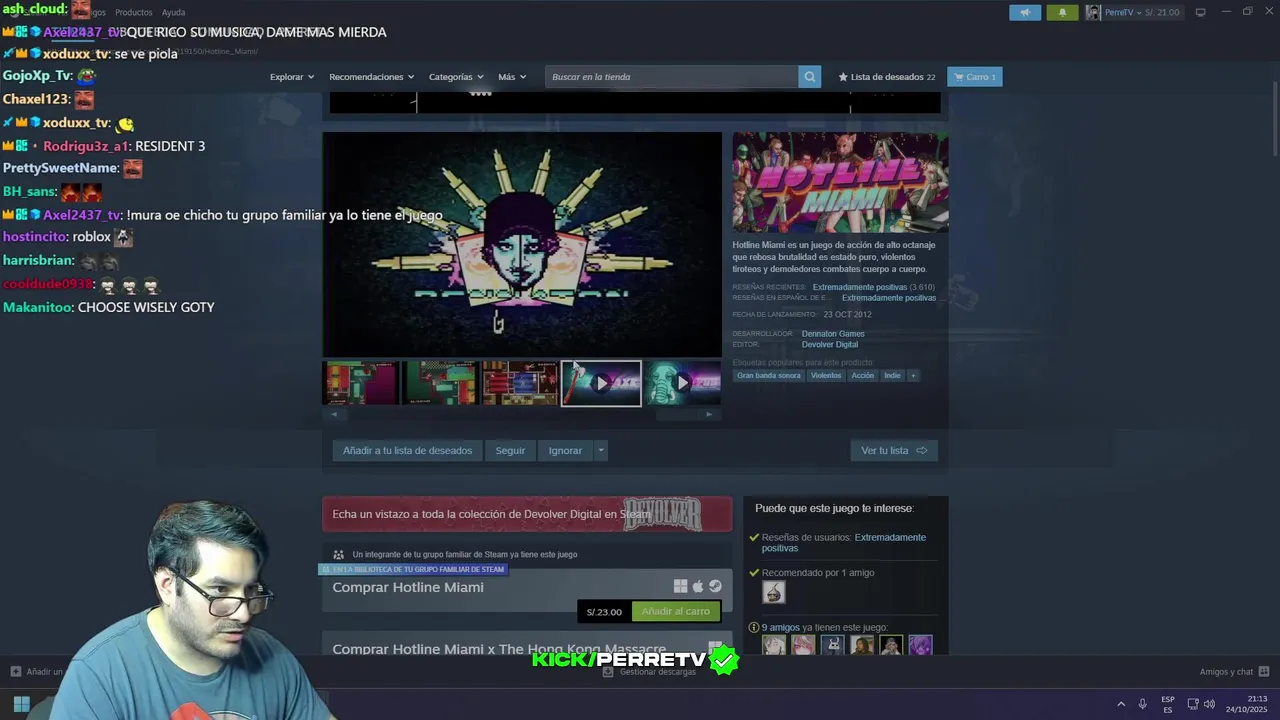This screenshot has height=720, width=1280.
Task: Click the Ignorar button
Action: coord(565,451)
